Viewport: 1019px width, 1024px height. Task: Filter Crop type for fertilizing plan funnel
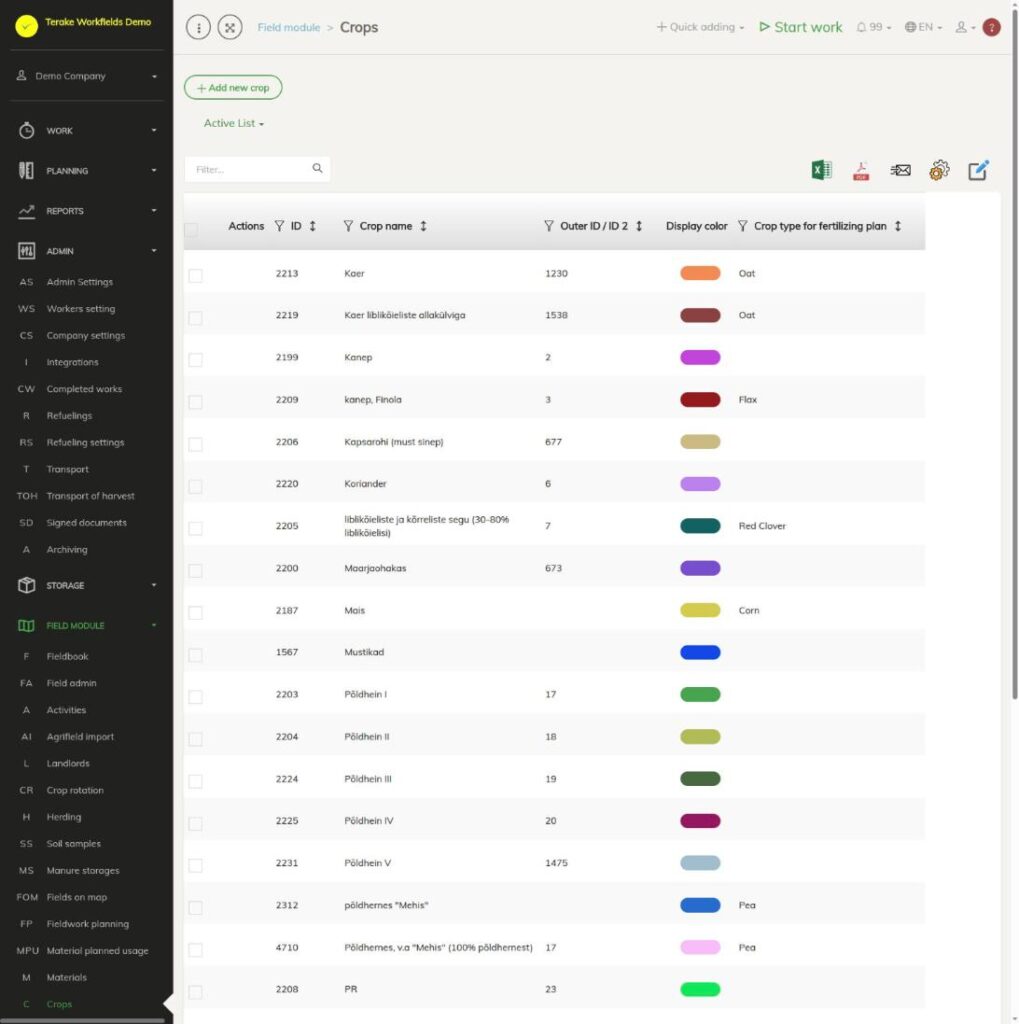(x=743, y=226)
